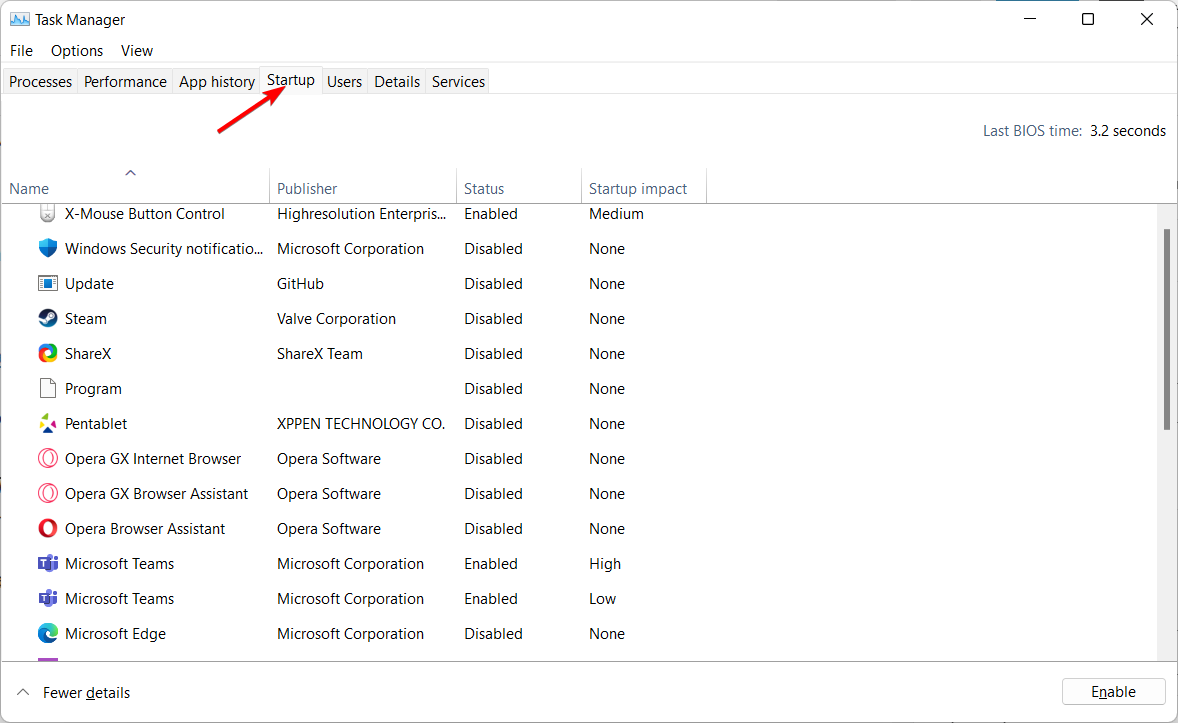Maximize the Task Manager window

coord(1088,19)
